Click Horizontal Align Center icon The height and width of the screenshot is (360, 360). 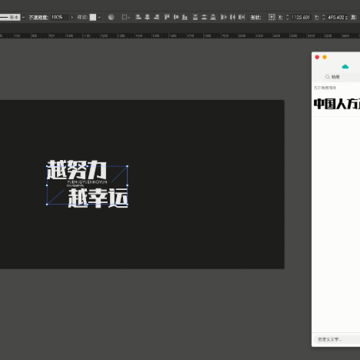tap(147, 17)
